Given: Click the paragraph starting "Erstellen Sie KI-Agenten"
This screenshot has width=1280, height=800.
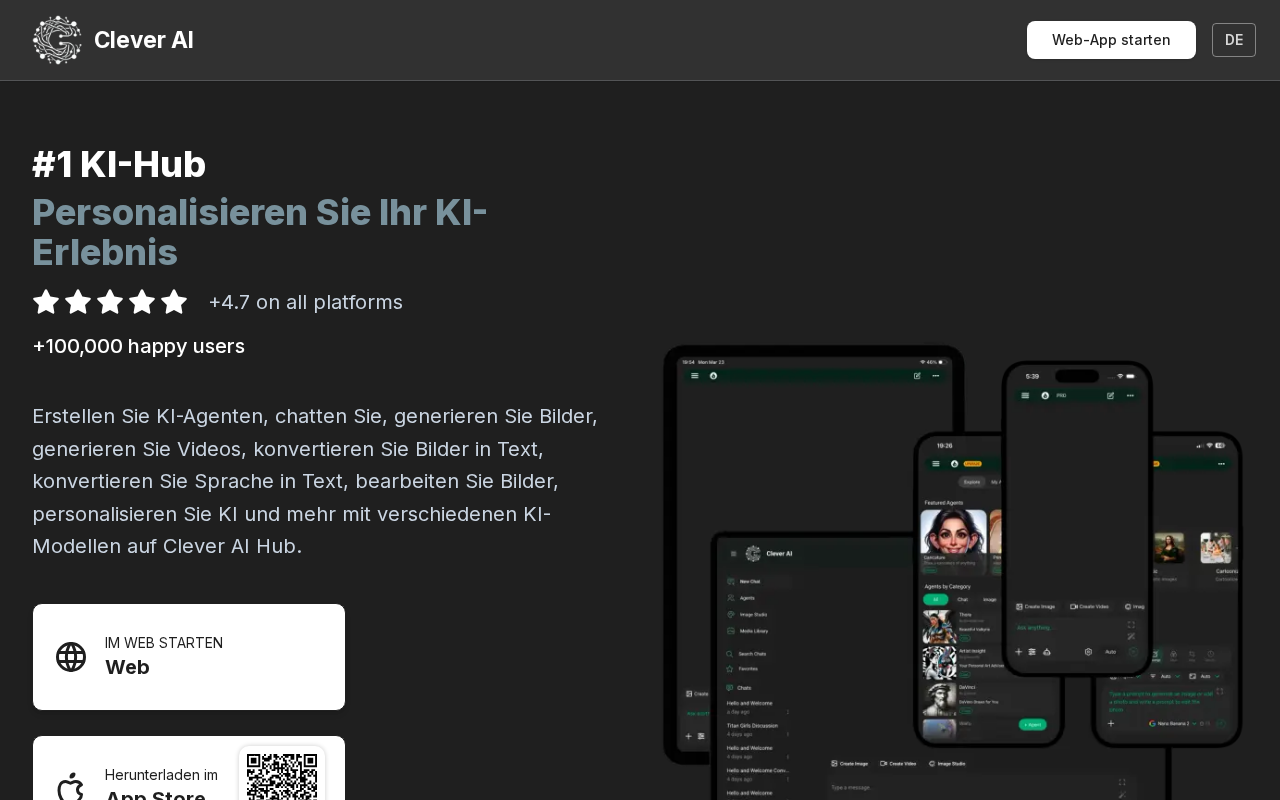Looking at the screenshot, I should point(316,481).
